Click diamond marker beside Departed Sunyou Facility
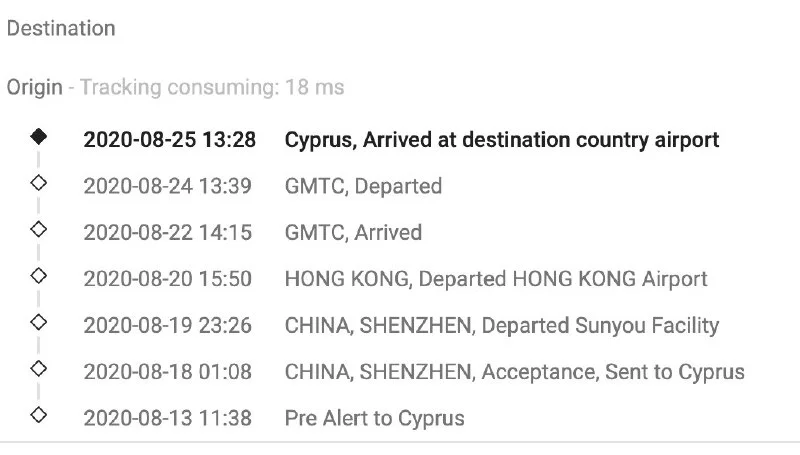The width and height of the screenshot is (800, 455). click(x=39, y=321)
